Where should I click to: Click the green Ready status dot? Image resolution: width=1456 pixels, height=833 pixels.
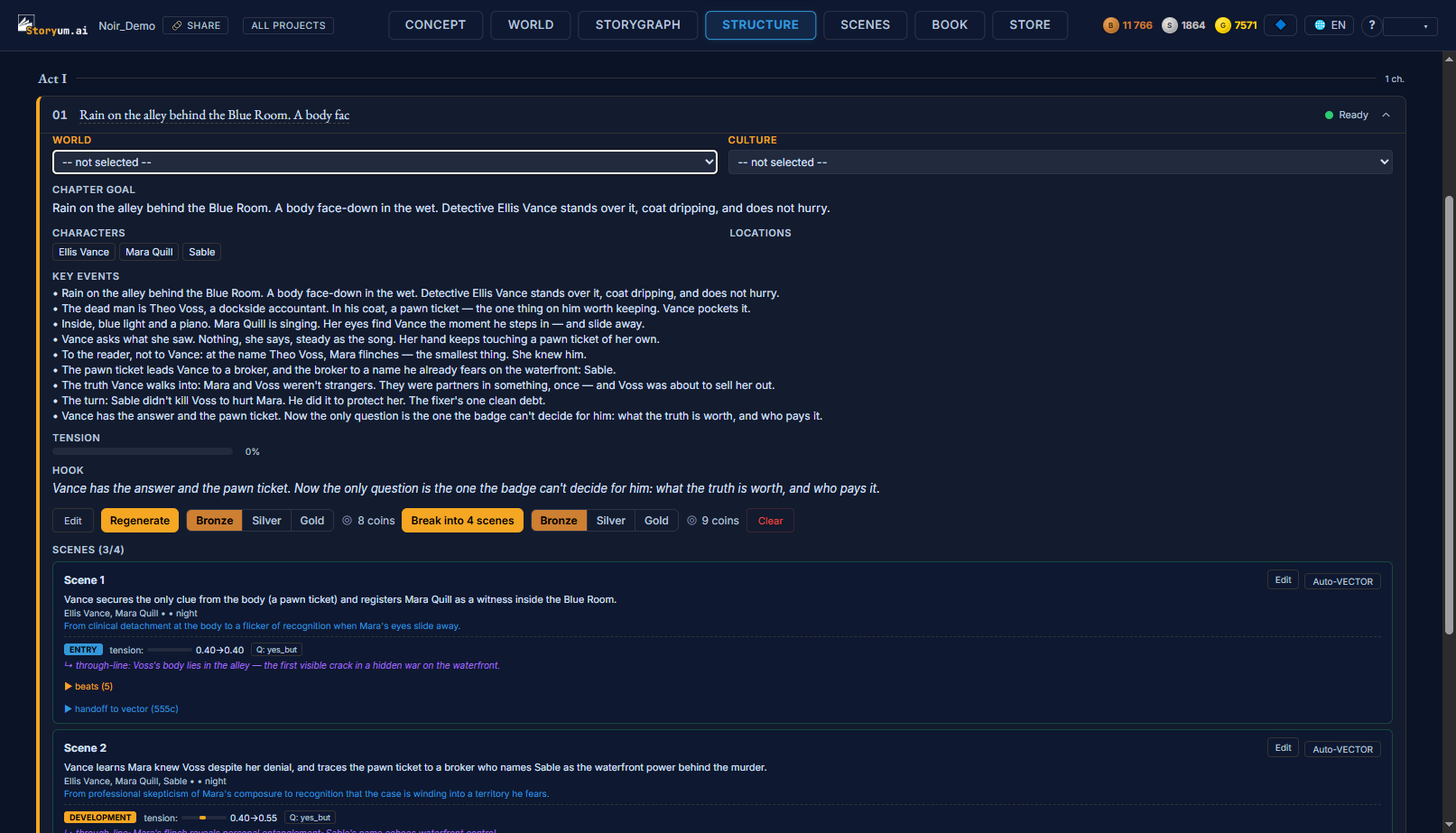pyautogui.click(x=1329, y=115)
